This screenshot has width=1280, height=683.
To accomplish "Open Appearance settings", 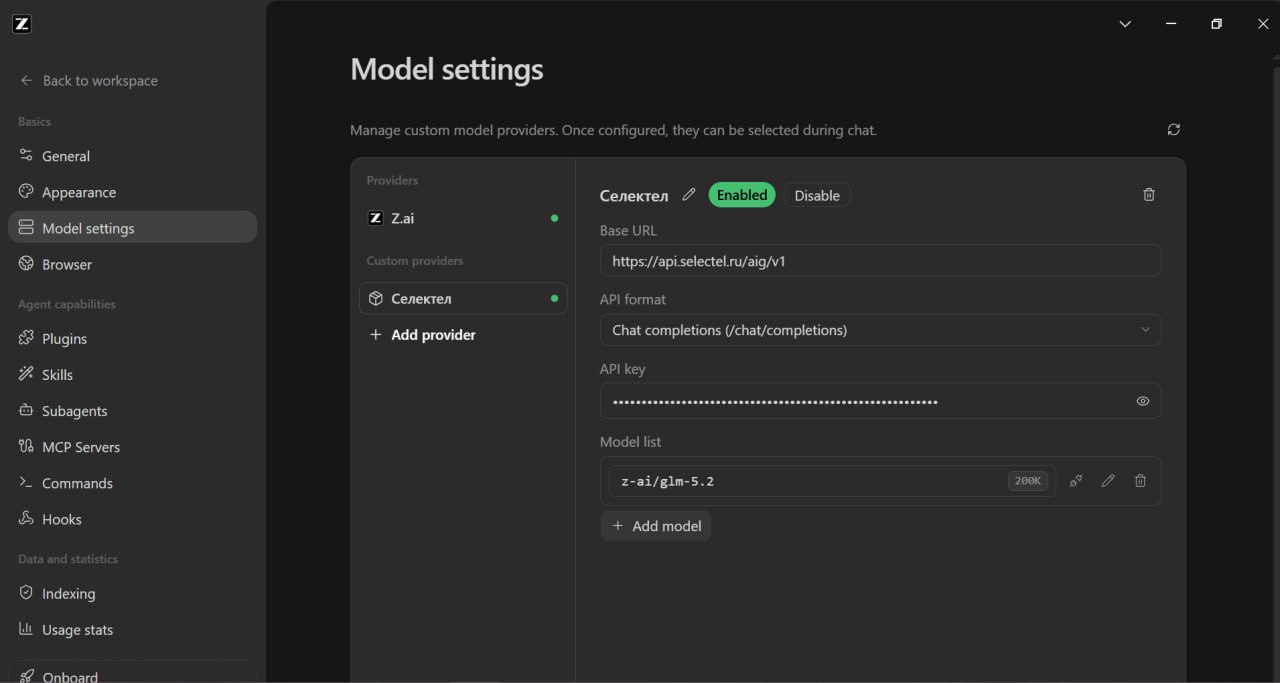I will coord(132,192).
